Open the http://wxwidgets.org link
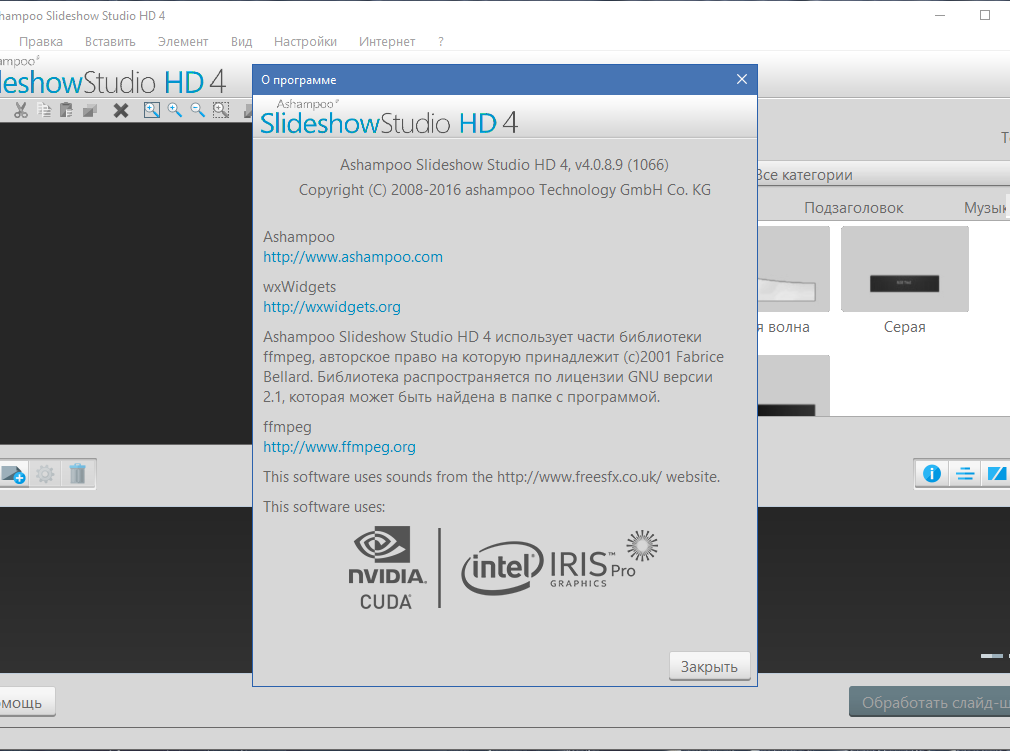This screenshot has height=751, width=1010. (x=332, y=307)
